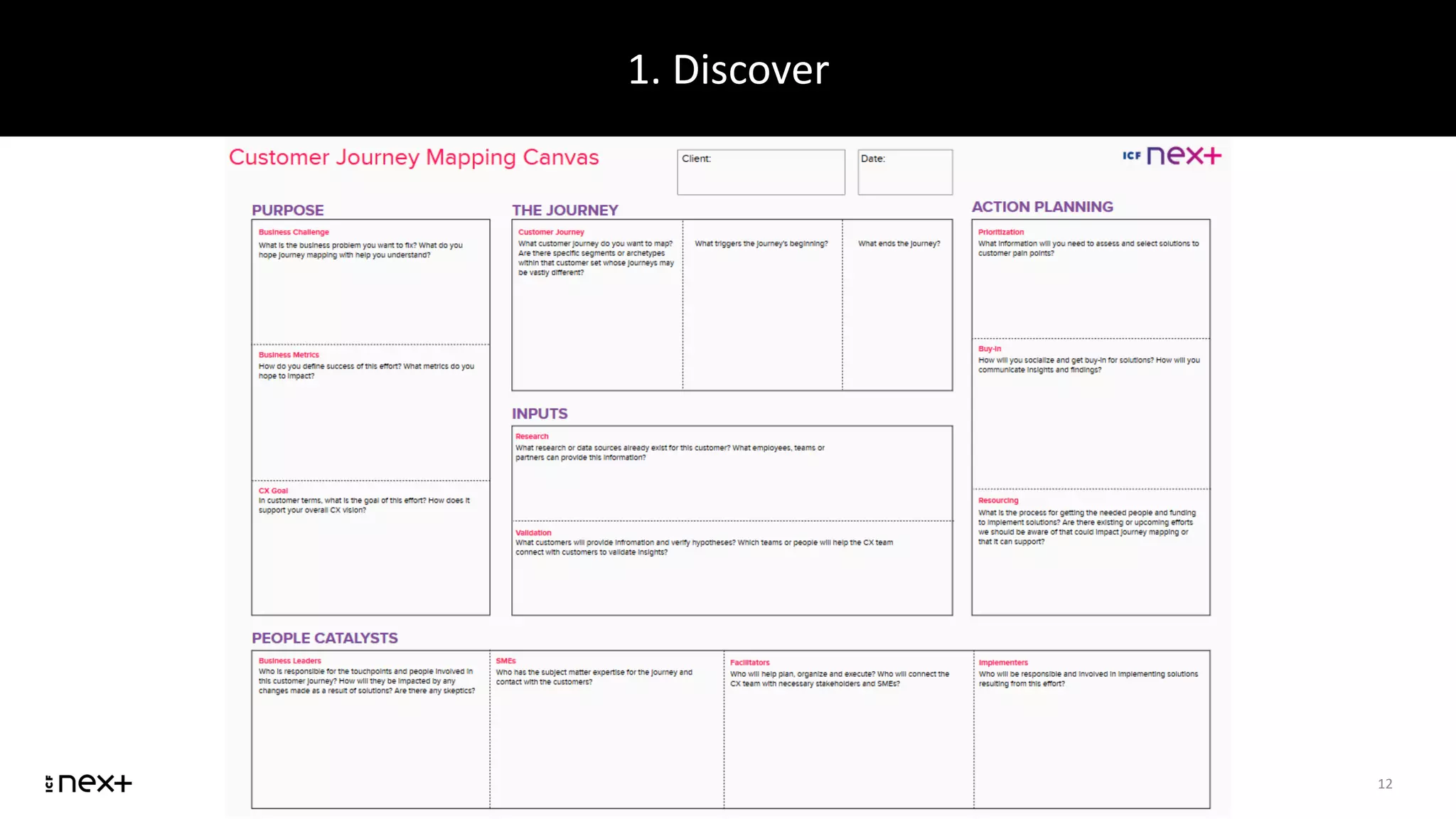Click the 'In customer terms' question text
This screenshot has width=1456, height=819.
(364, 505)
